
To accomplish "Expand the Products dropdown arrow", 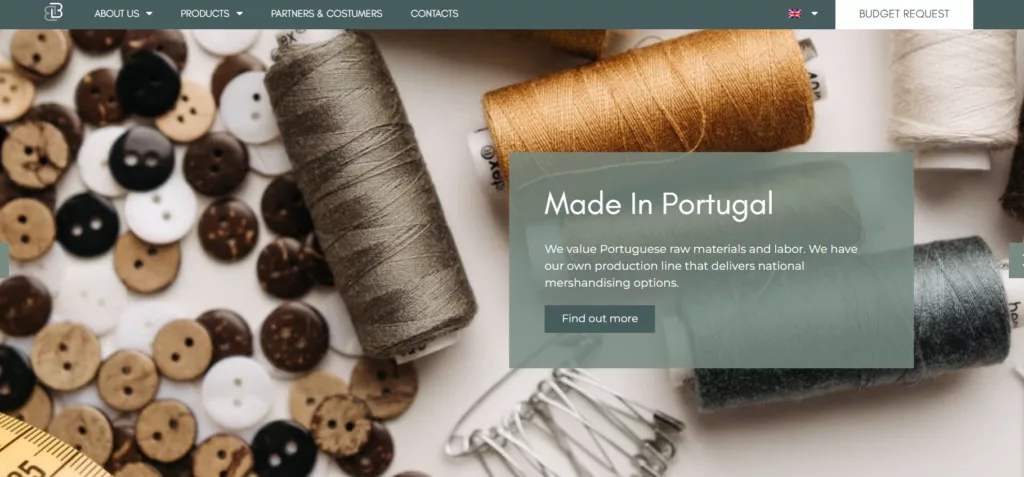I will pyautogui.click(x=239, y=14).
